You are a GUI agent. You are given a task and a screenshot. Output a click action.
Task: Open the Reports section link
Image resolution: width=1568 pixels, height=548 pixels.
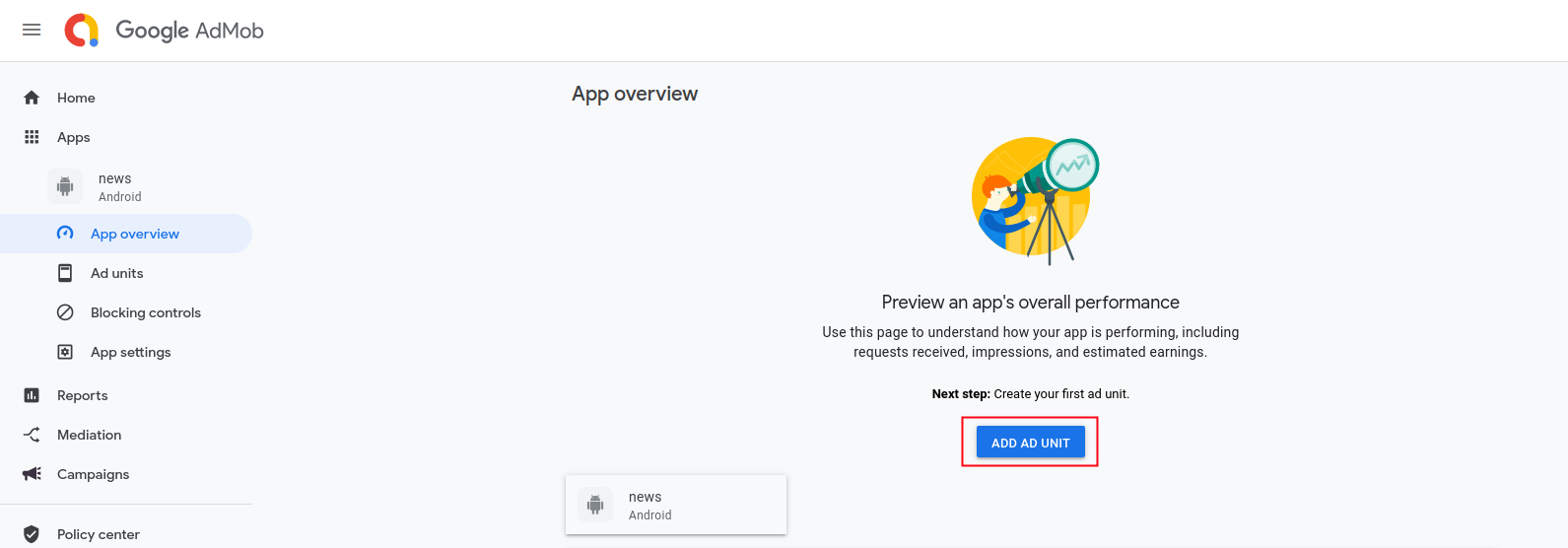pos(82,395)
